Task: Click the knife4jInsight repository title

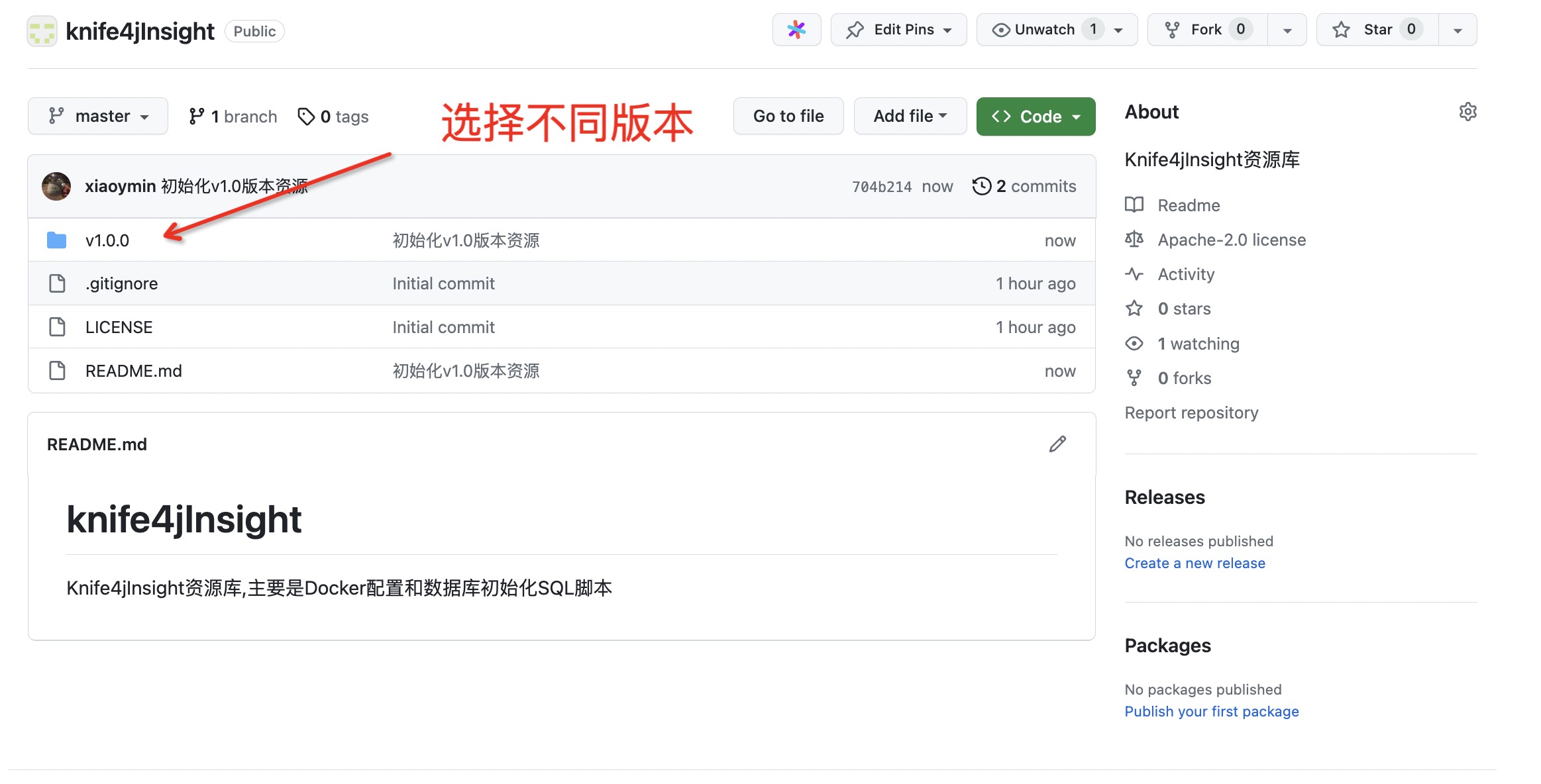Action: (140, 31)
